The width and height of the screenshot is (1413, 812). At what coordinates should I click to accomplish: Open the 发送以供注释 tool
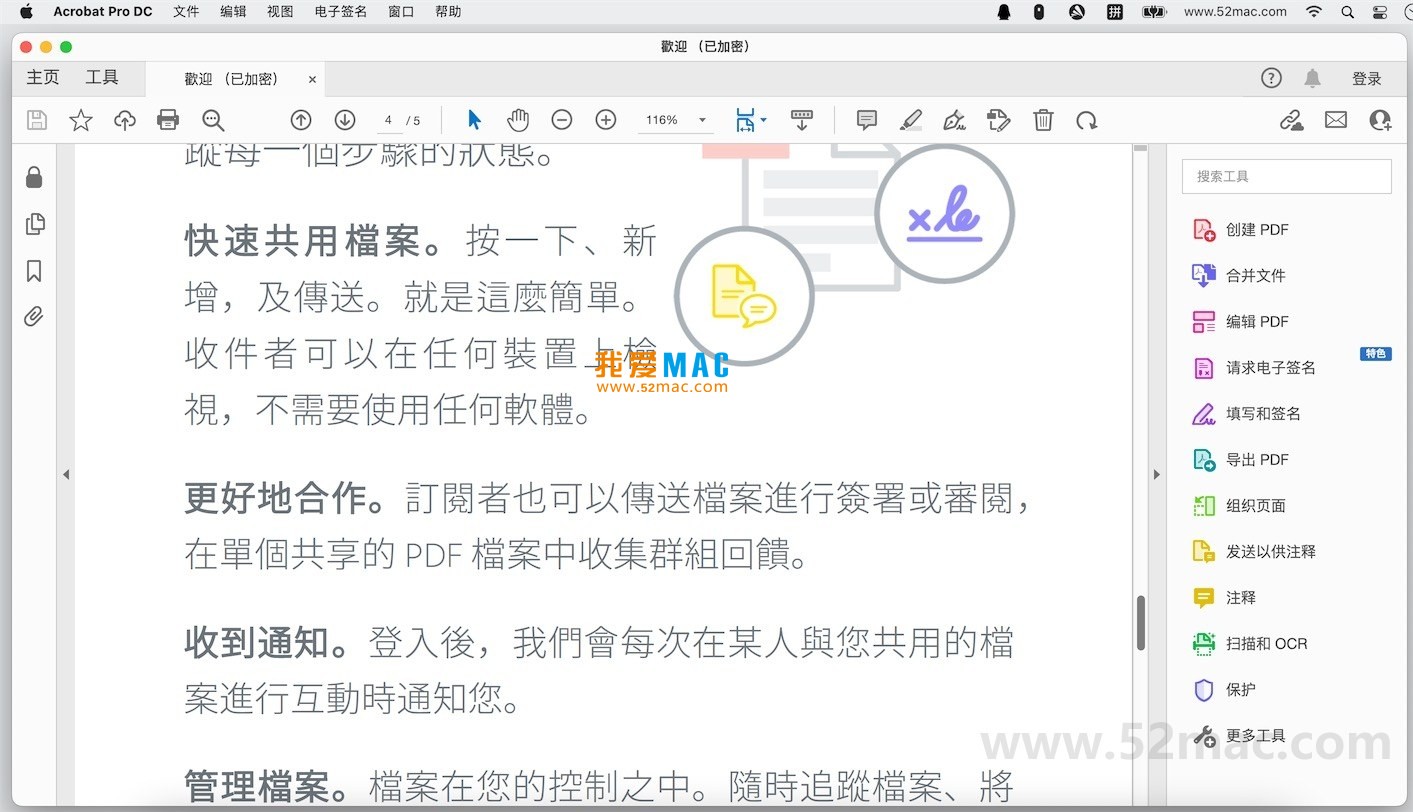(1254, 552)
